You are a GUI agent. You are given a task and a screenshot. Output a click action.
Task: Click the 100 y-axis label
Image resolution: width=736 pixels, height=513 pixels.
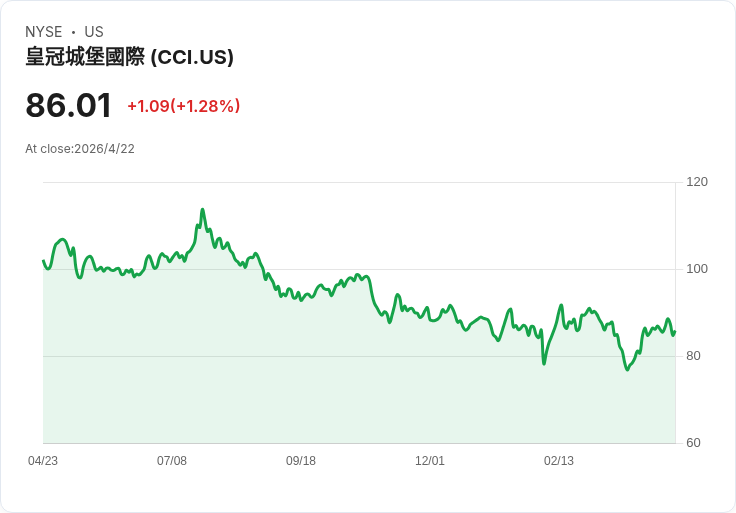pyautogui.click(x=697, y=269)
